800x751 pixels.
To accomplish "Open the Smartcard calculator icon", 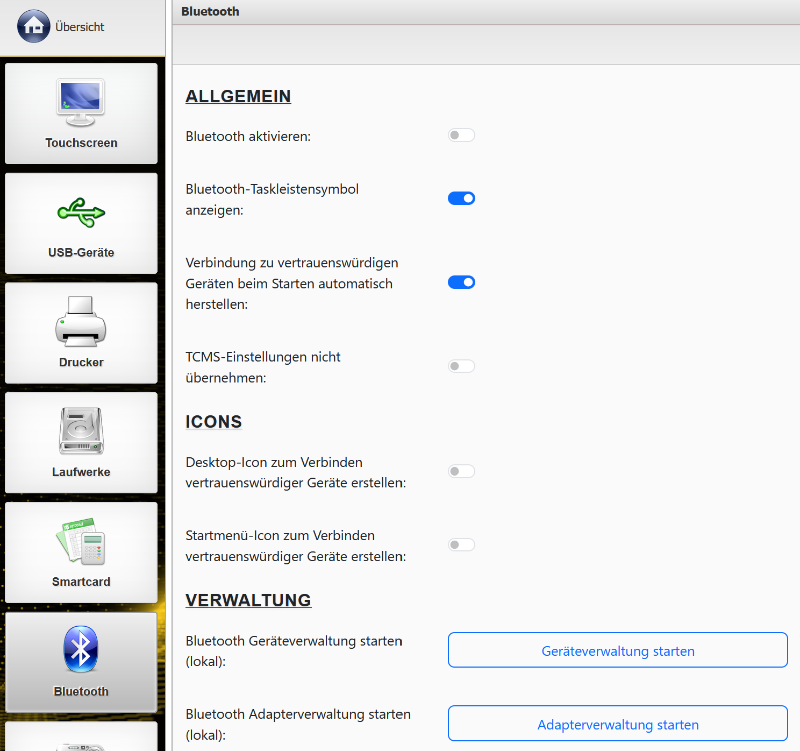I will point(81,541).
